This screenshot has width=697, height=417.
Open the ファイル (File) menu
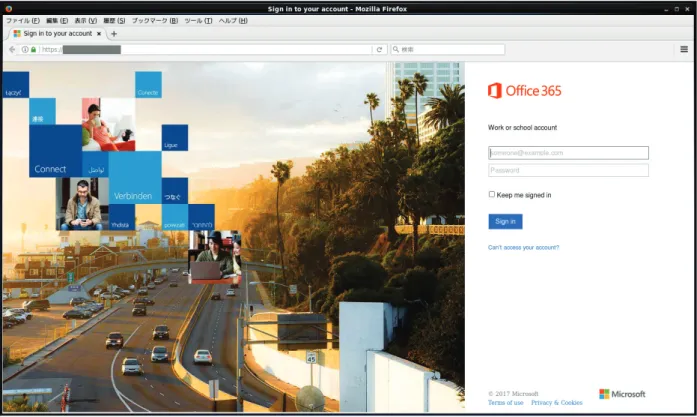click(x=23, y=20)
